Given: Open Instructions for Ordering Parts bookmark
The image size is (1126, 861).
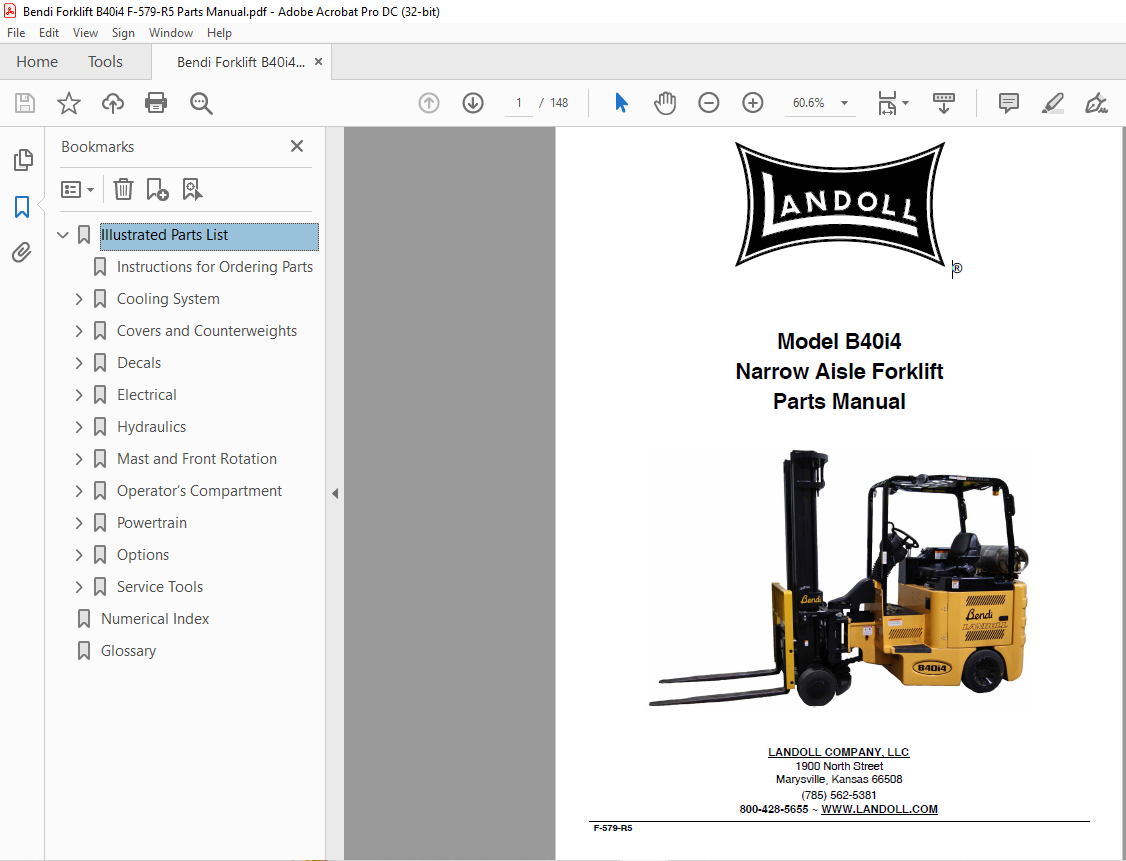Looking at the screenshot, I should coord(215,267).
